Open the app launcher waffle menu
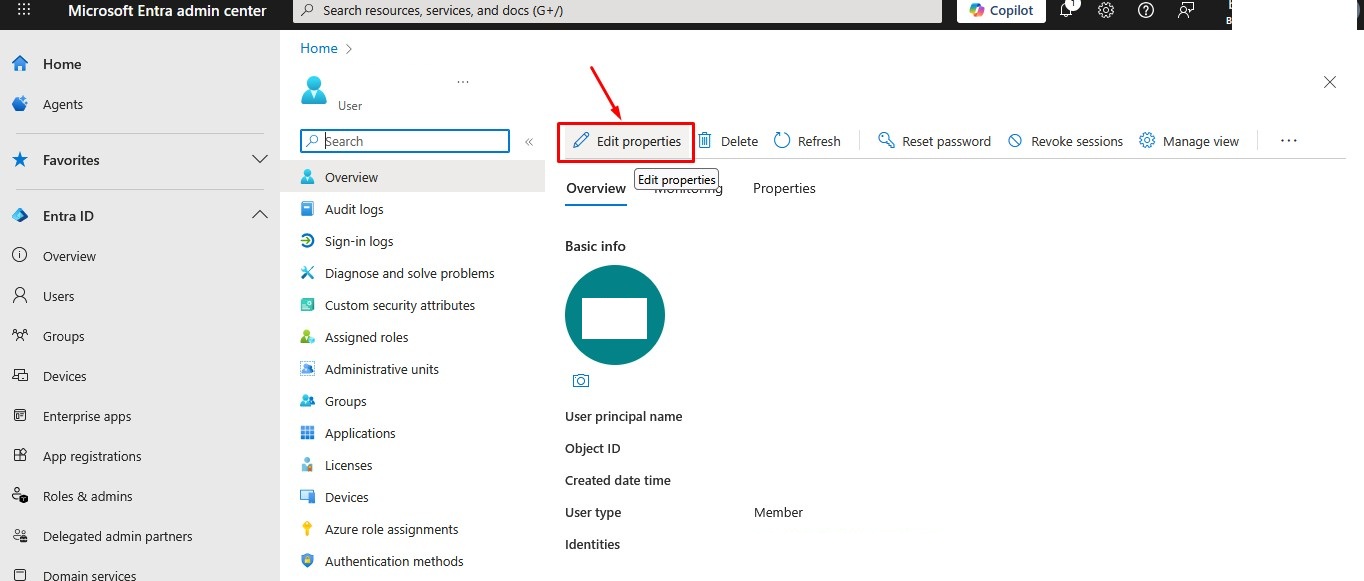The width and height of the screenshot is (1364, 581). [x=24, y=10]
